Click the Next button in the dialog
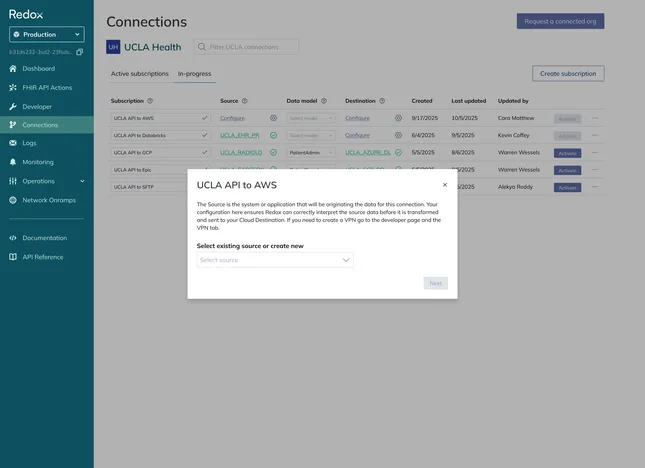 (436, 283)
